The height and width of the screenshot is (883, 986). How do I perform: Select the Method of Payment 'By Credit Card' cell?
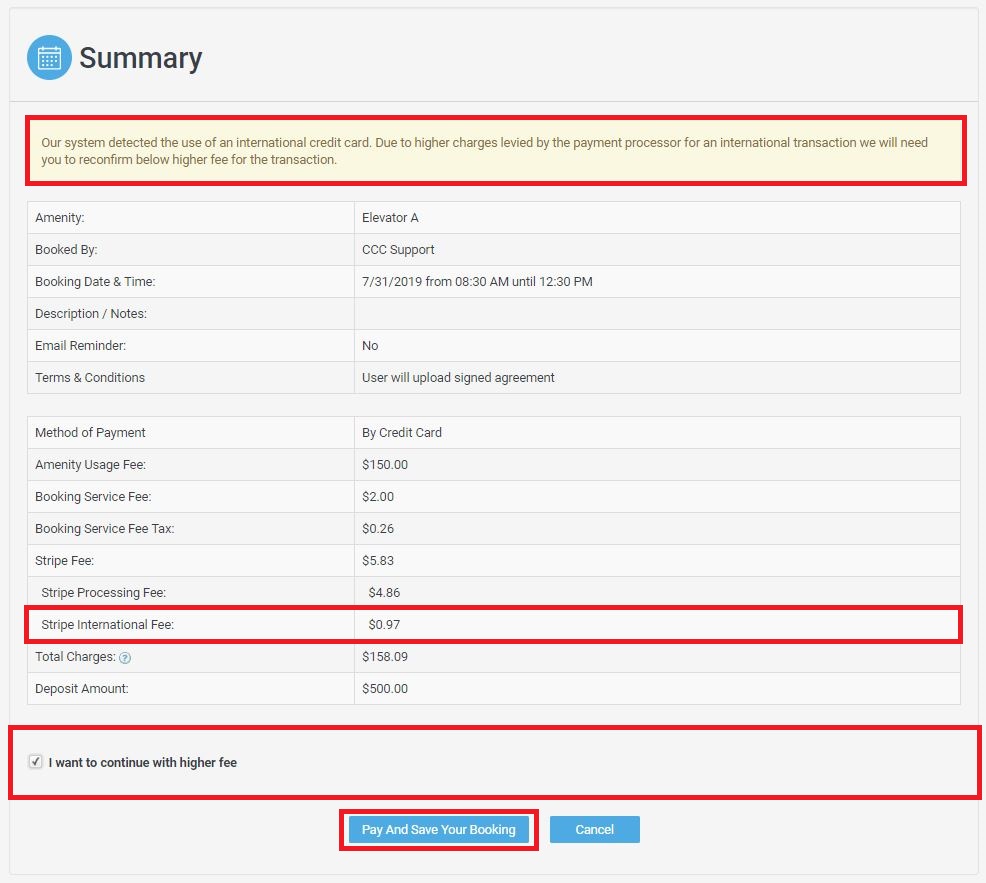401,433
